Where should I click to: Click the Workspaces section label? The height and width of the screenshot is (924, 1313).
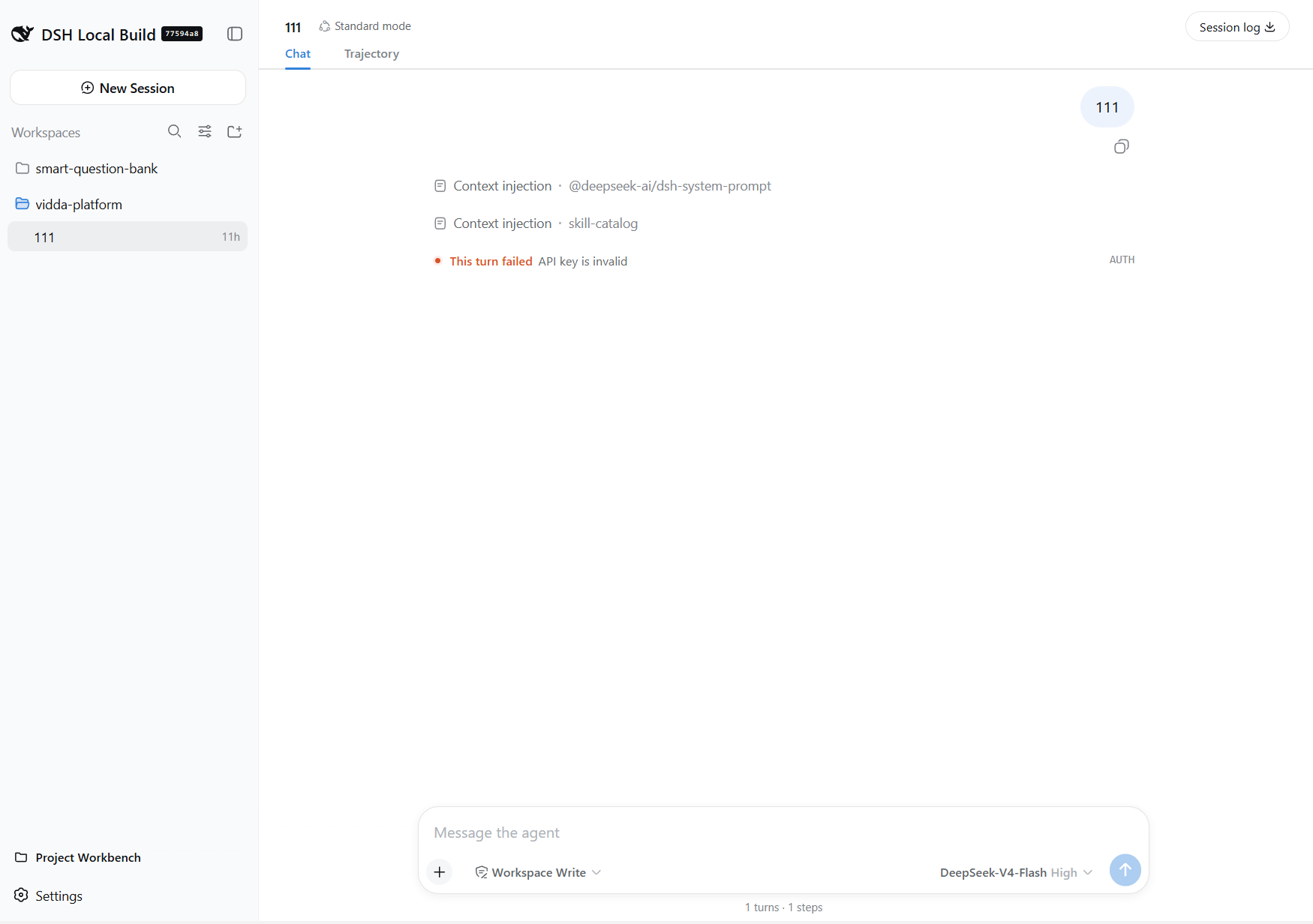pos(46,133)
